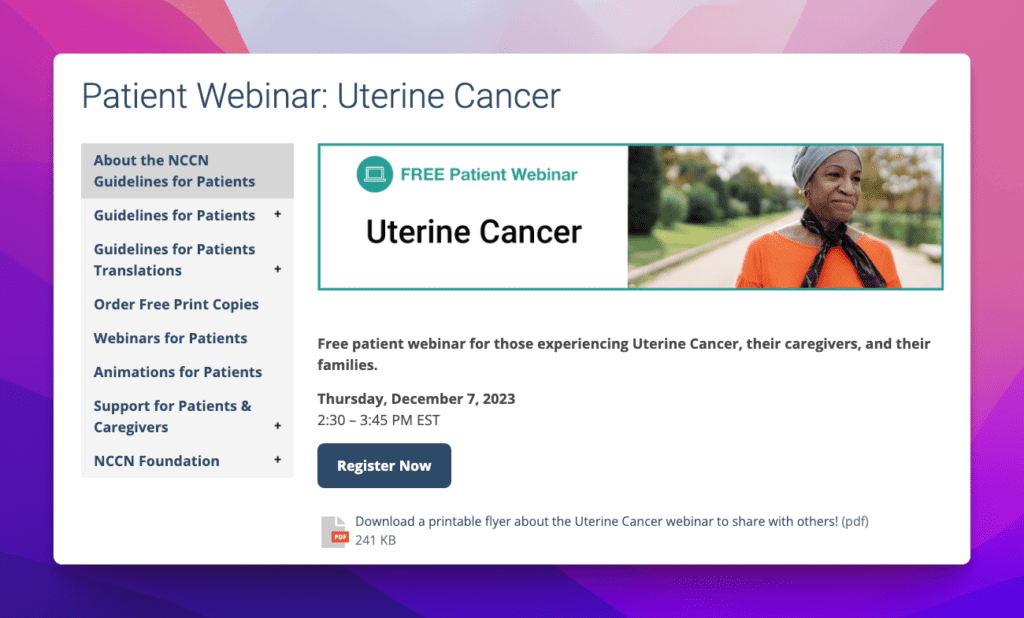Click the time 2:30 – 3:45 PM EST
The image size is (1024, 618).
(x=379, y=420)
